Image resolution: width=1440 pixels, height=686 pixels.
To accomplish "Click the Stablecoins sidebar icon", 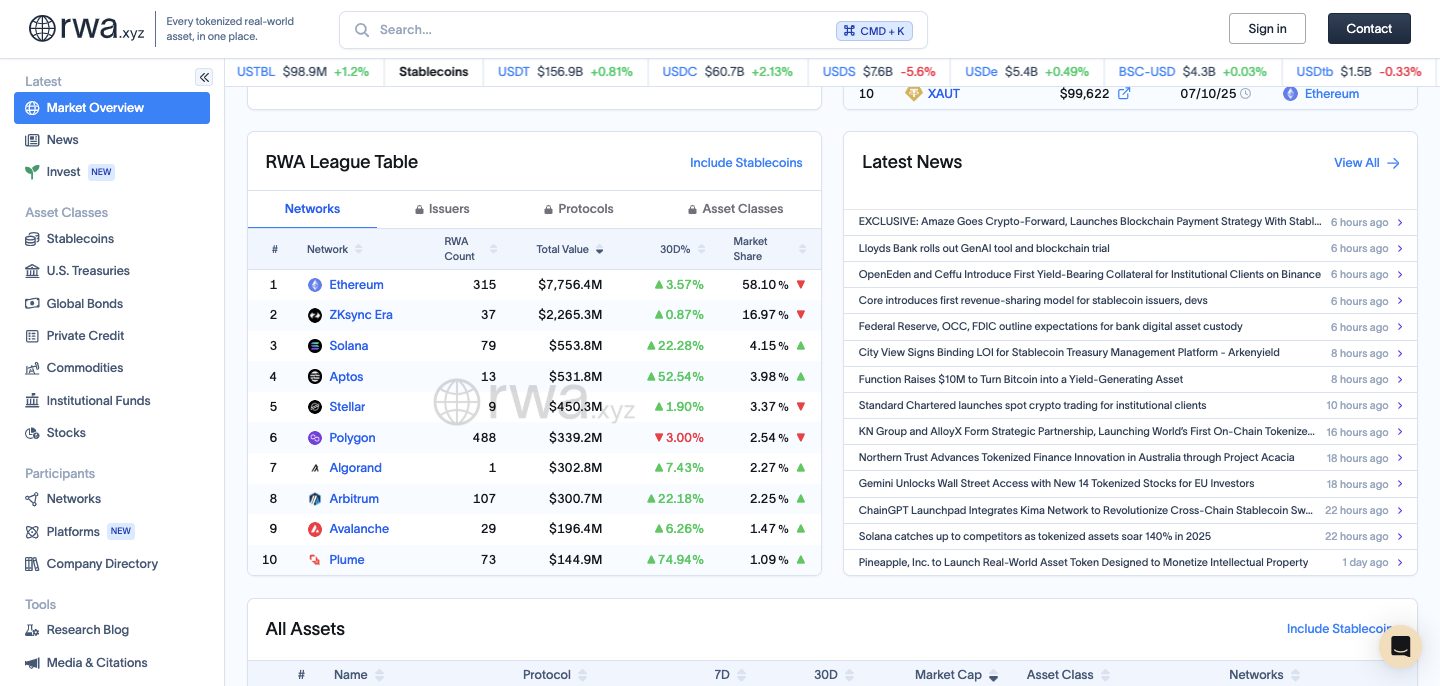I will click(x=32, y=239).
